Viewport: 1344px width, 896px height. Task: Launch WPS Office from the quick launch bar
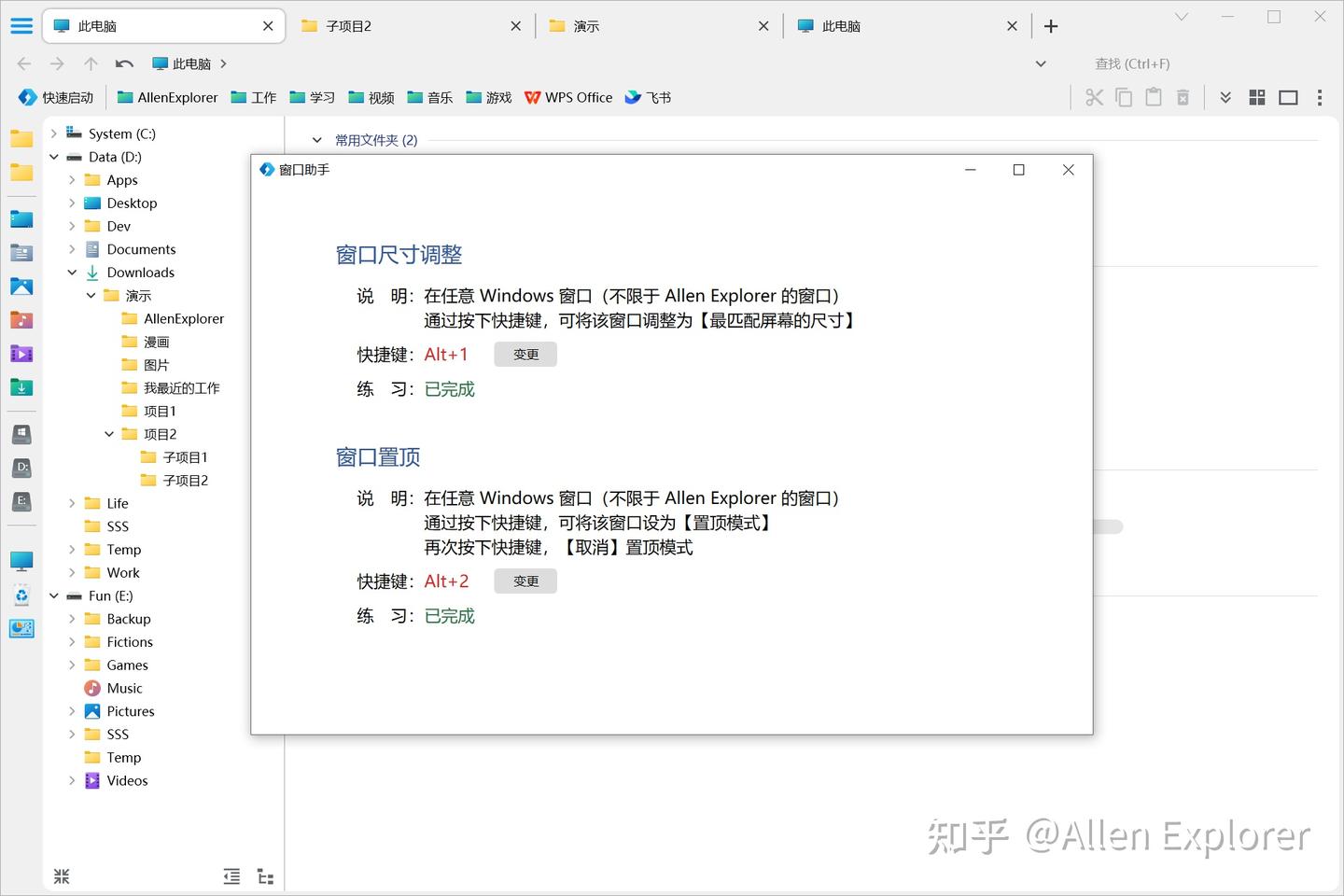(x=568, y=96)
